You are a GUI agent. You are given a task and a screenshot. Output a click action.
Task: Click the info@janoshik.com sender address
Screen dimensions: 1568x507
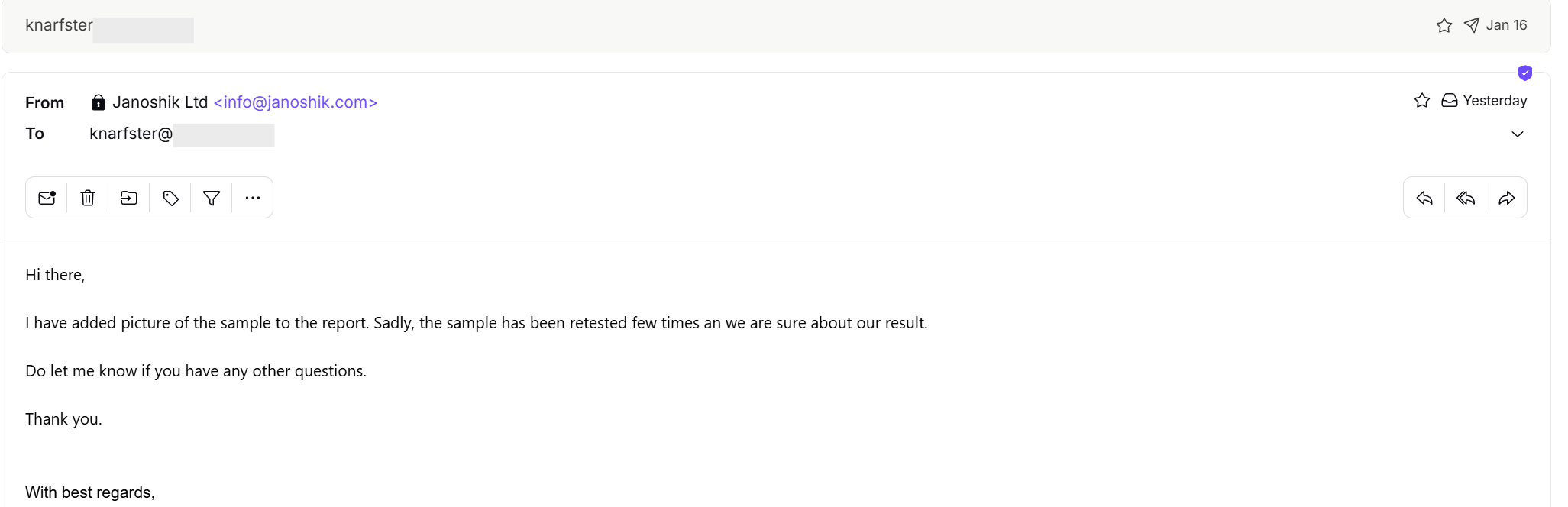click(295, 102)
